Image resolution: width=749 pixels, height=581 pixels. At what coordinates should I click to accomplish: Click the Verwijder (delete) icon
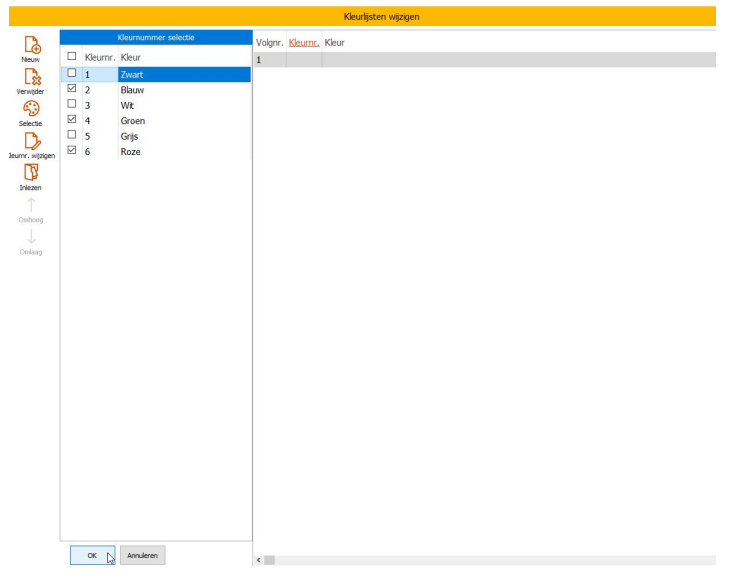click(31, 76)
